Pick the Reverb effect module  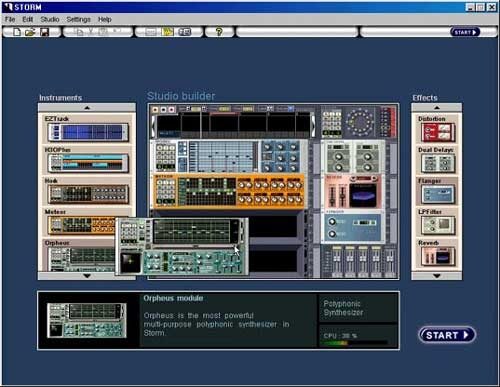point(438,256)
